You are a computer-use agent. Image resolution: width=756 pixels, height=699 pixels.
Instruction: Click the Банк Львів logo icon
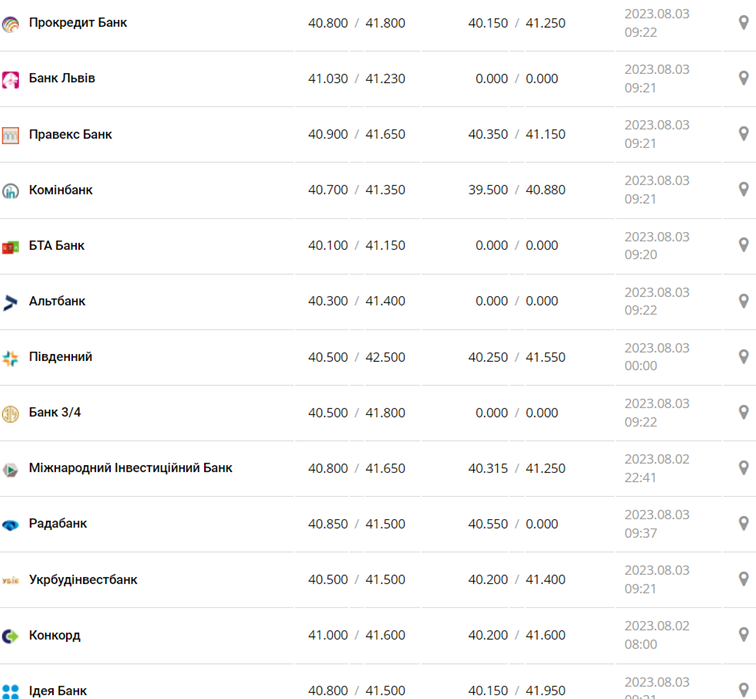(10, 79)
